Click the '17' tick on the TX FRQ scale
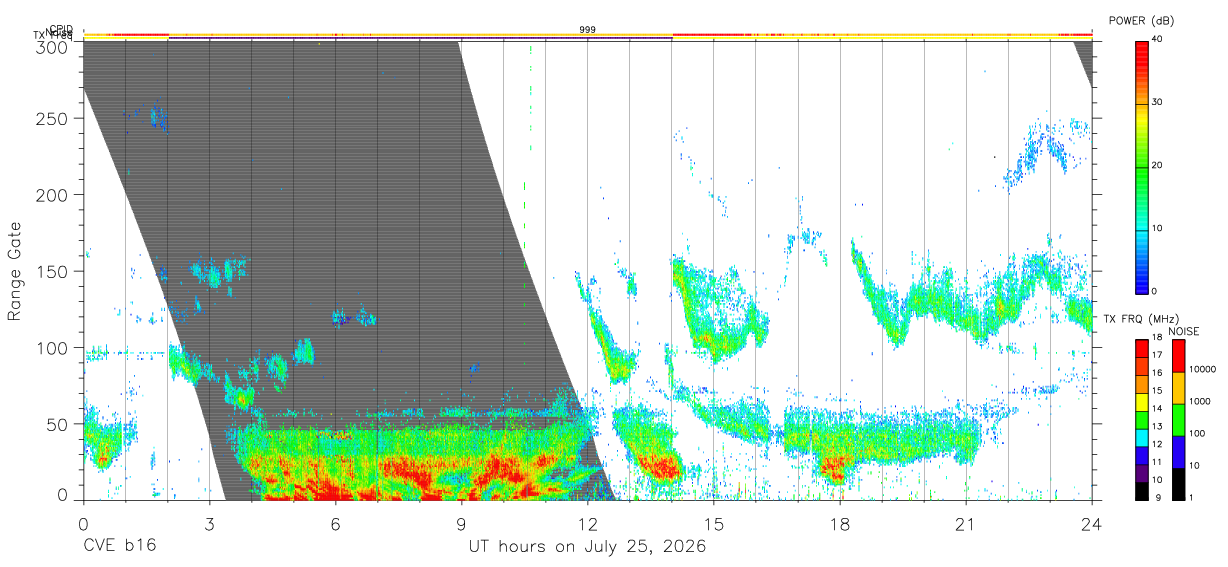Viewport: 1228px width, 567px height. (1157, 355)
